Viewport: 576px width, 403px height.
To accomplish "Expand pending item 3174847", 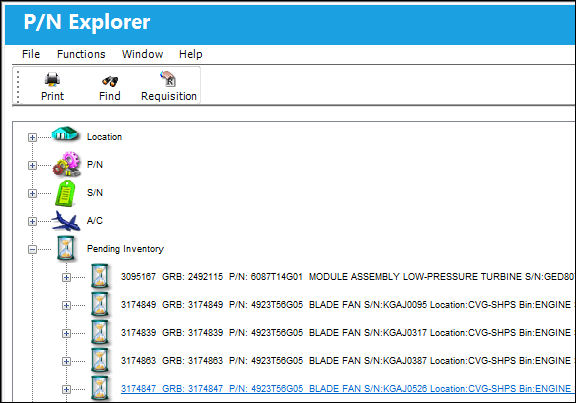I will coord(66,389).
